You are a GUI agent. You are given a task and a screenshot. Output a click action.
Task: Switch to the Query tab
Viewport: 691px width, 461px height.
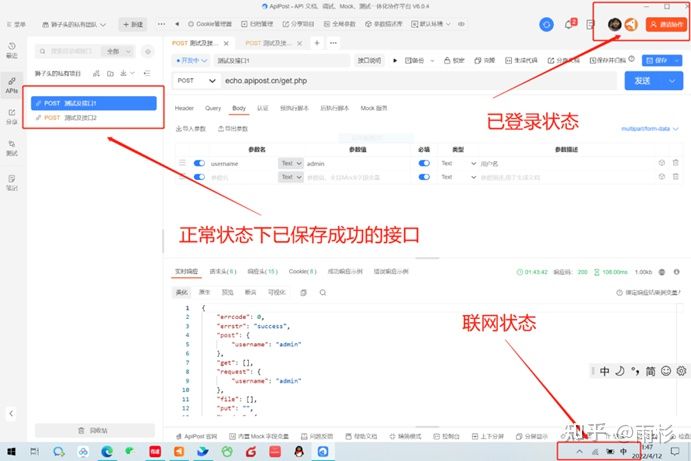(213, 108)
